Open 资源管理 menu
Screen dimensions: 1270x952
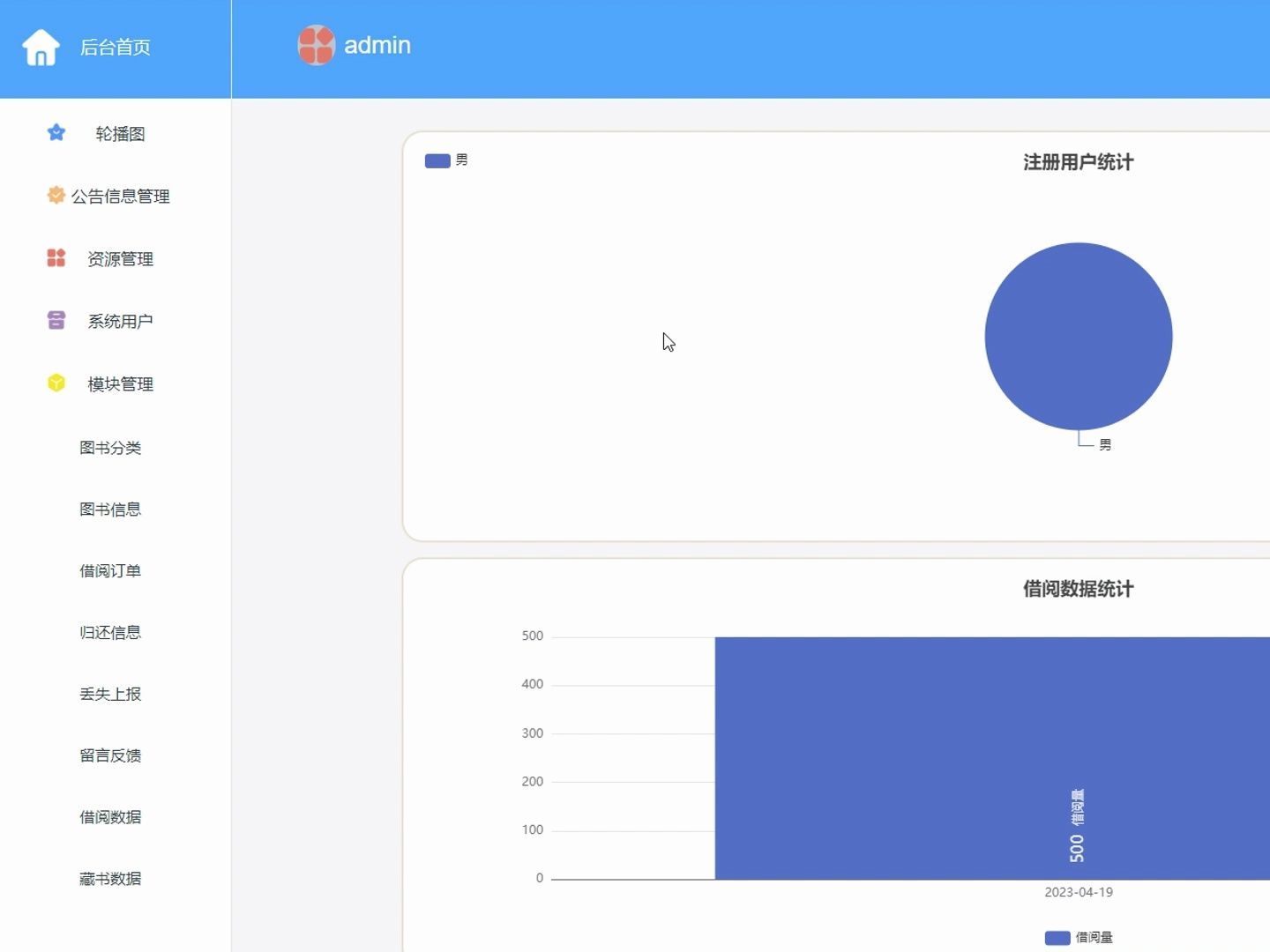click(x=120, y=259)
